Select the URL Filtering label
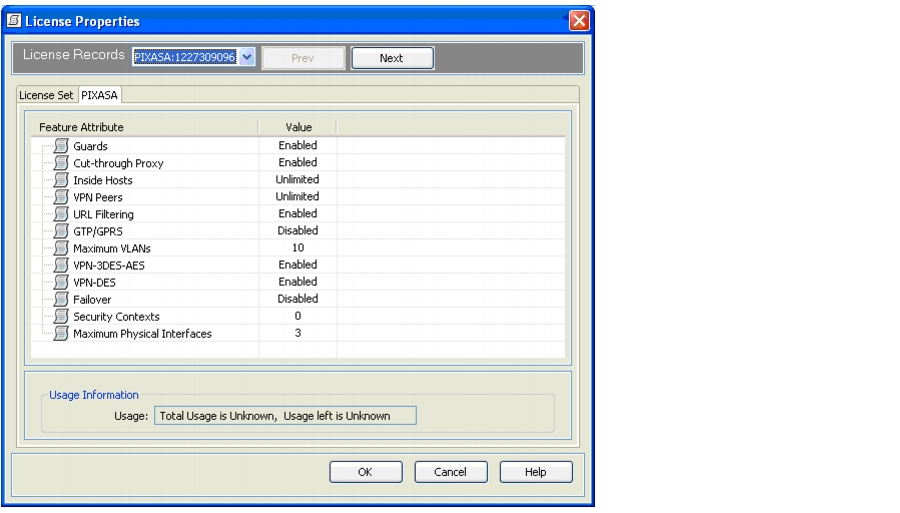This screenshot has width=900, height=513. click(x=103, y=214)
